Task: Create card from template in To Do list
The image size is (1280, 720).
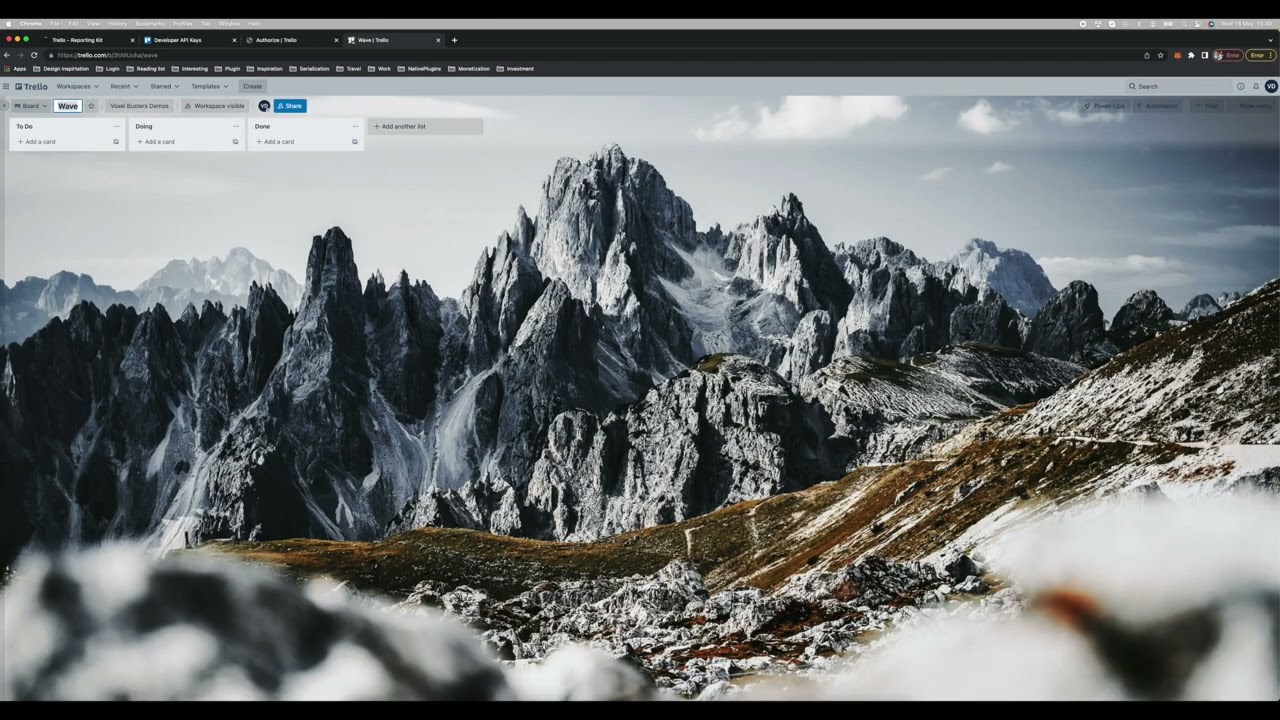Action: click(x=116, y=142)
